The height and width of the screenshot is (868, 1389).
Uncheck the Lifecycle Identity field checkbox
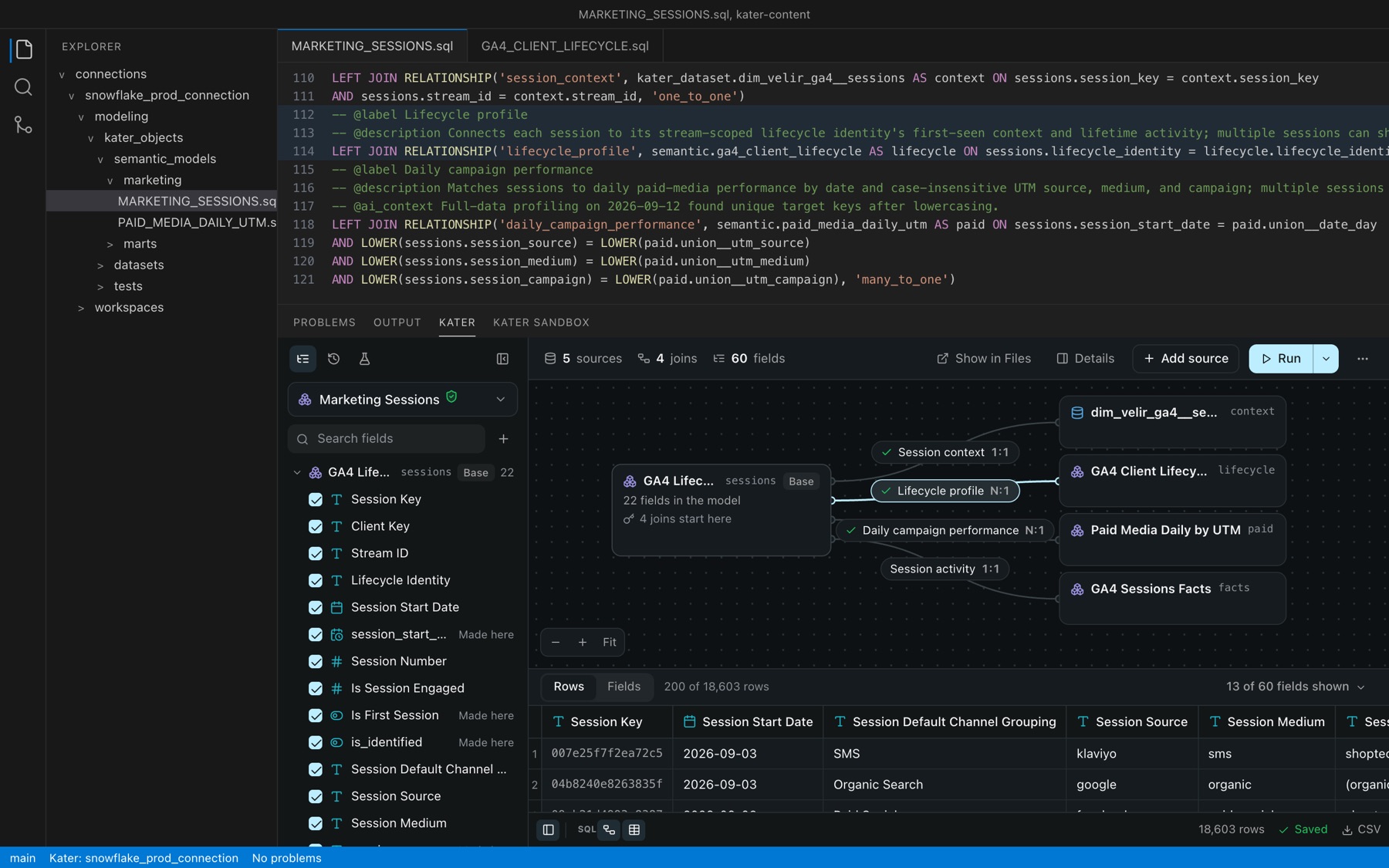(x=316, y=581)
